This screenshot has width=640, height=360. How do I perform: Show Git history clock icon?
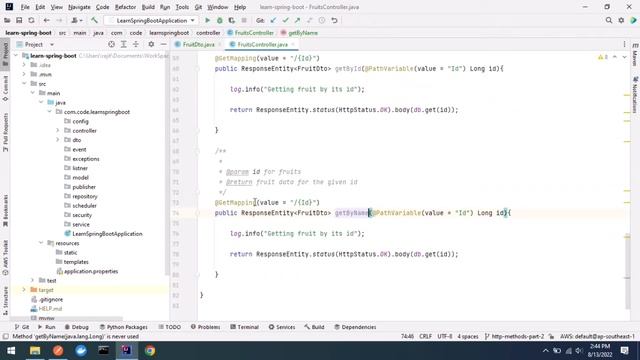point(322,20)
